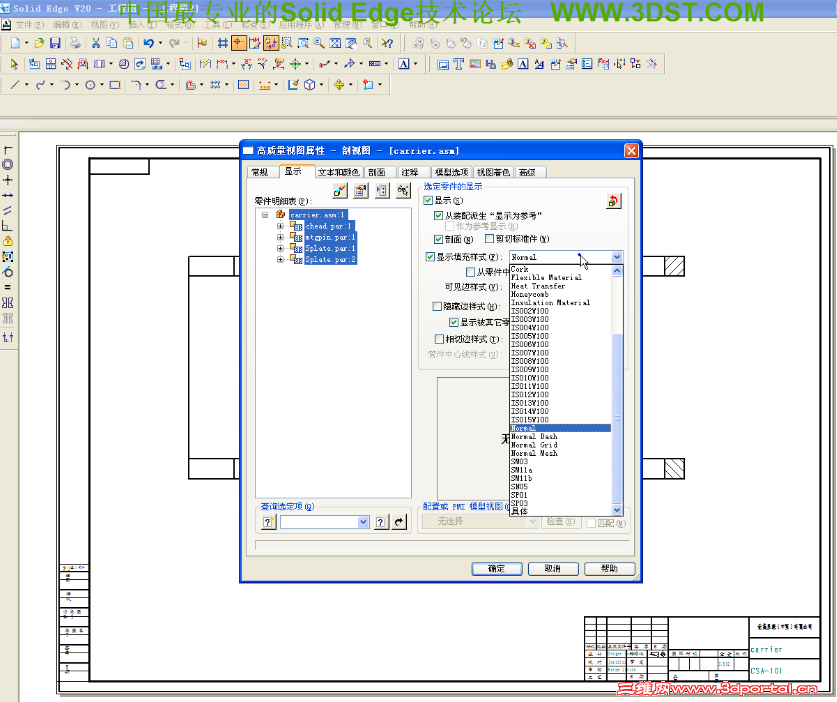Select Honeycomb in fill style list

pyautogui.click(x=560, y=295)
